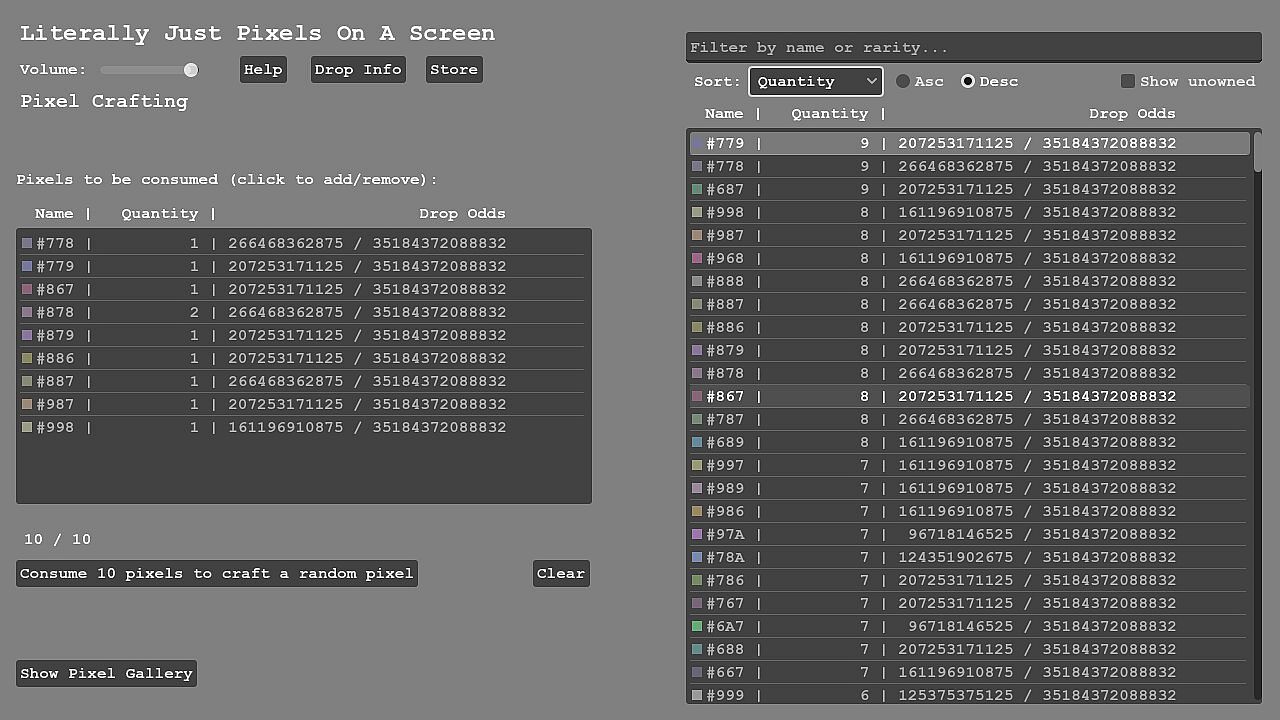
Task: Open the Help page
Action: click(263, 69)
